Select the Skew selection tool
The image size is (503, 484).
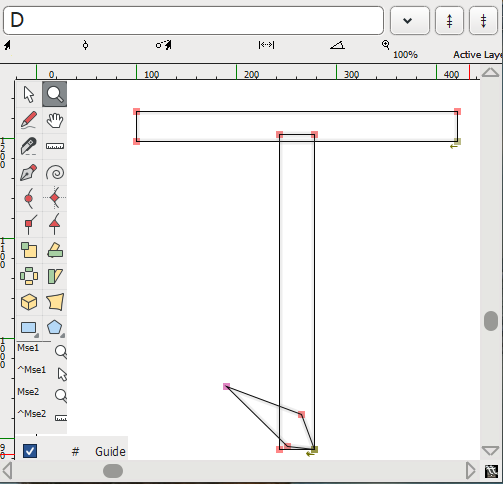(x=55, y=276)
